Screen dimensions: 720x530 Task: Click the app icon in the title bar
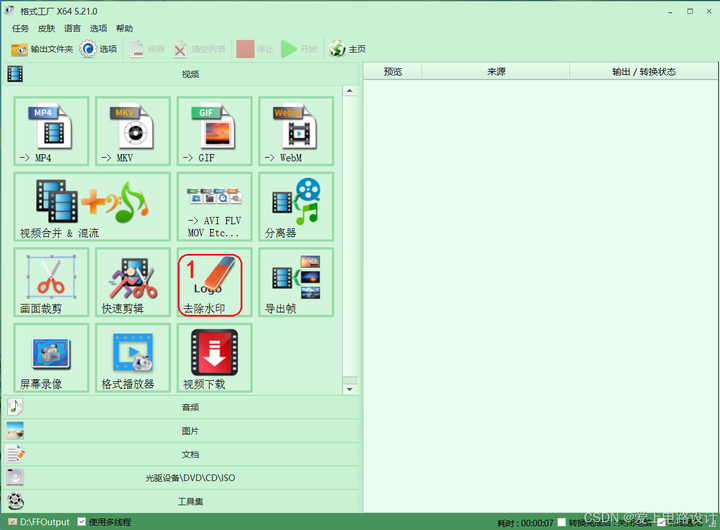coord(10,10)
